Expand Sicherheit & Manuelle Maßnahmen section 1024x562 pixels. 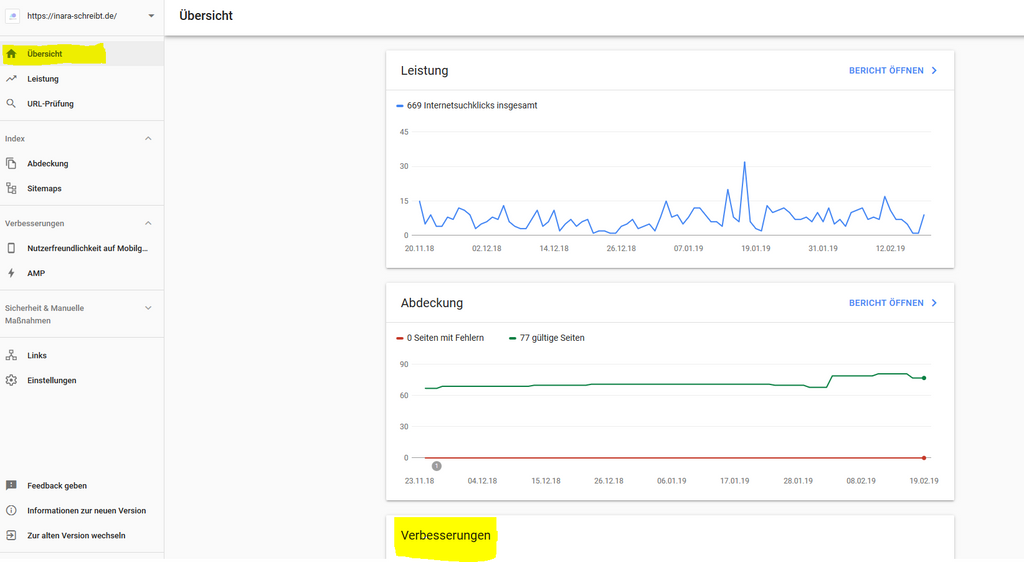(148, 308)
